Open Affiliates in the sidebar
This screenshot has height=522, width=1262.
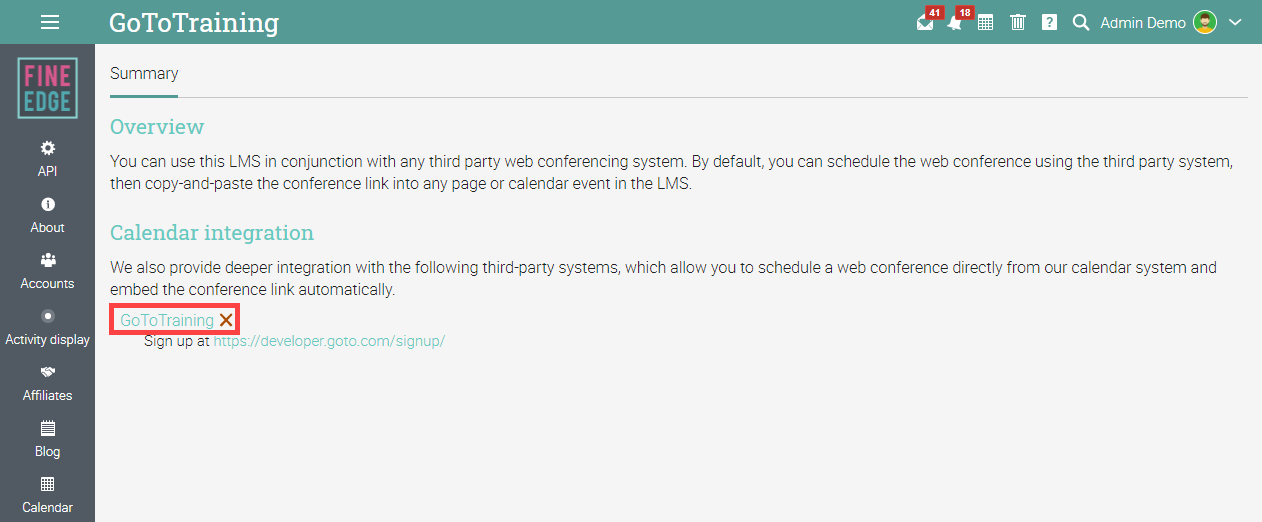click(x=47, y=383)
